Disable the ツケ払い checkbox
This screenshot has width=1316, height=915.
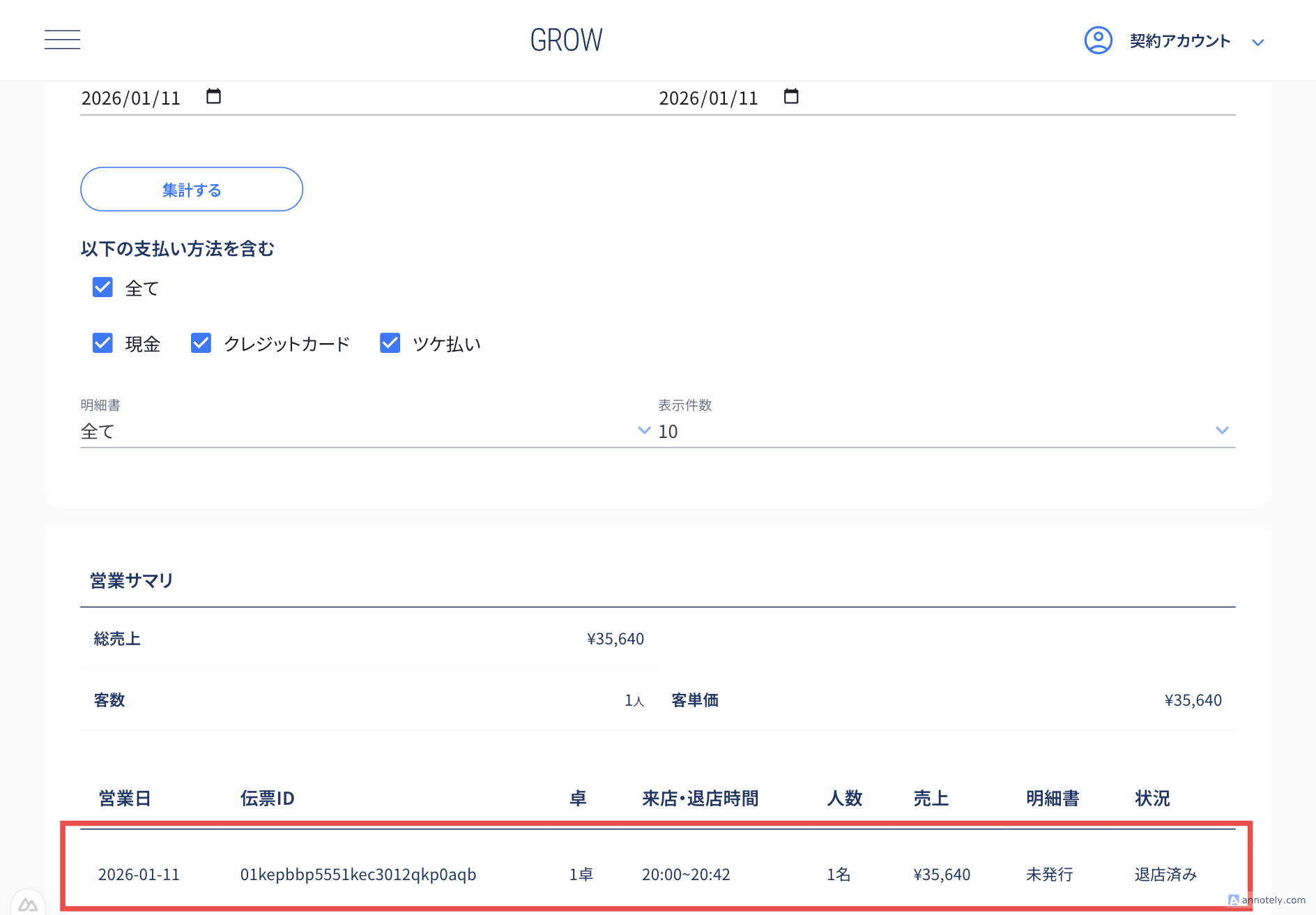click(390, 343)
